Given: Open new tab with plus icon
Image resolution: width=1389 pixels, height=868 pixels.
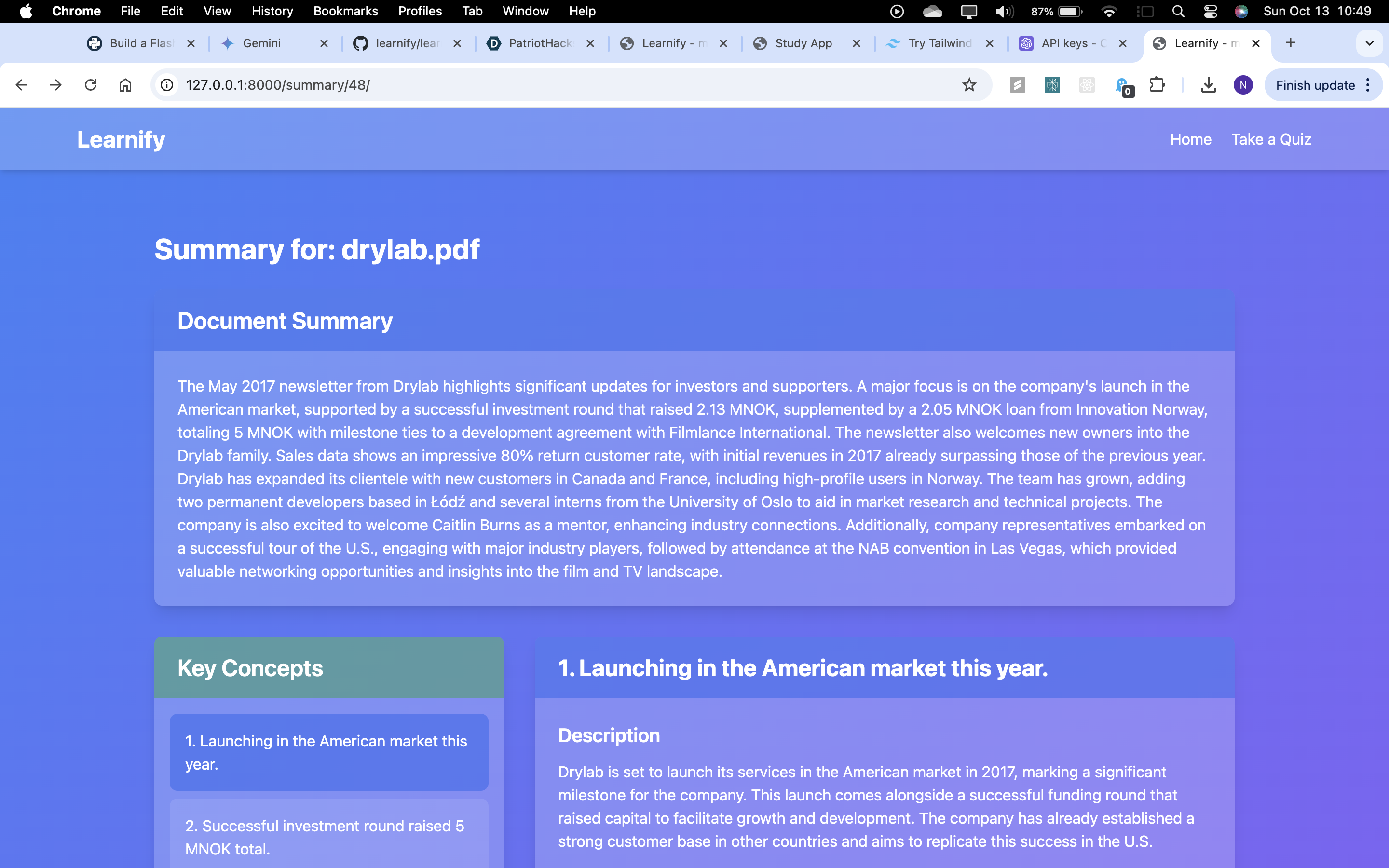Looking at the screenshot, I should (1290, 43).
